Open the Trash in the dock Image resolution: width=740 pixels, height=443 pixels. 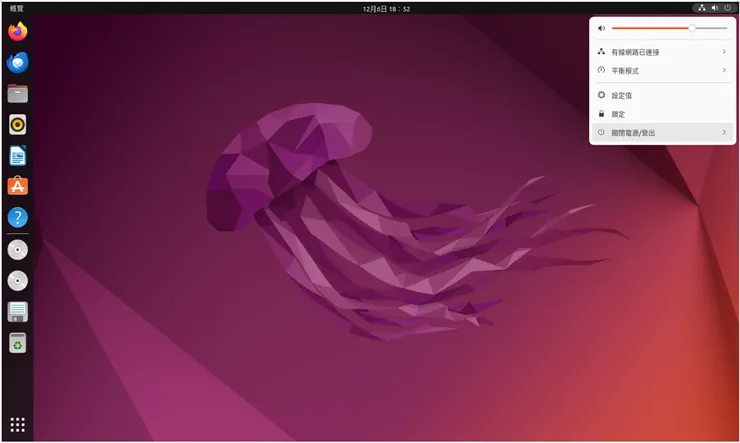(x=17, y=344)
